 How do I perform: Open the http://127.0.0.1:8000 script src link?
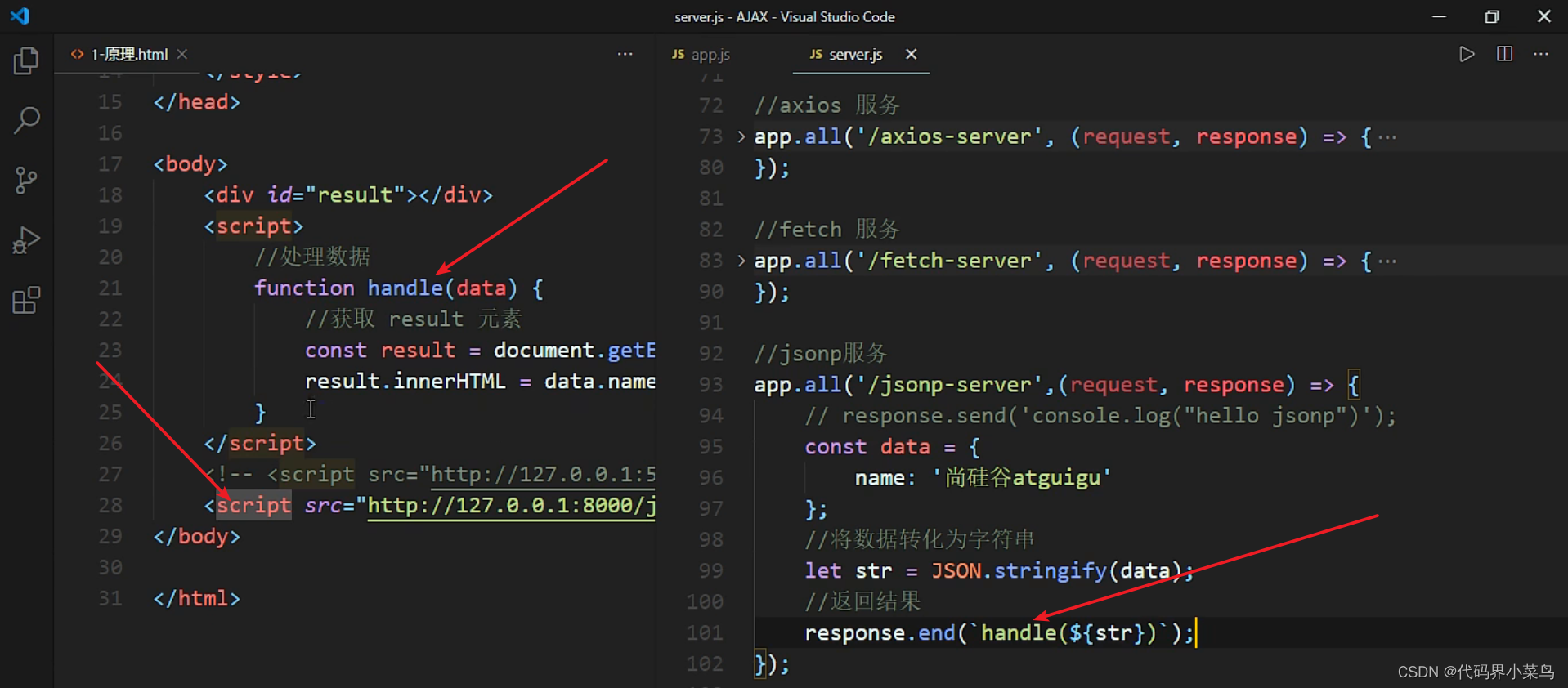[511, 506]
